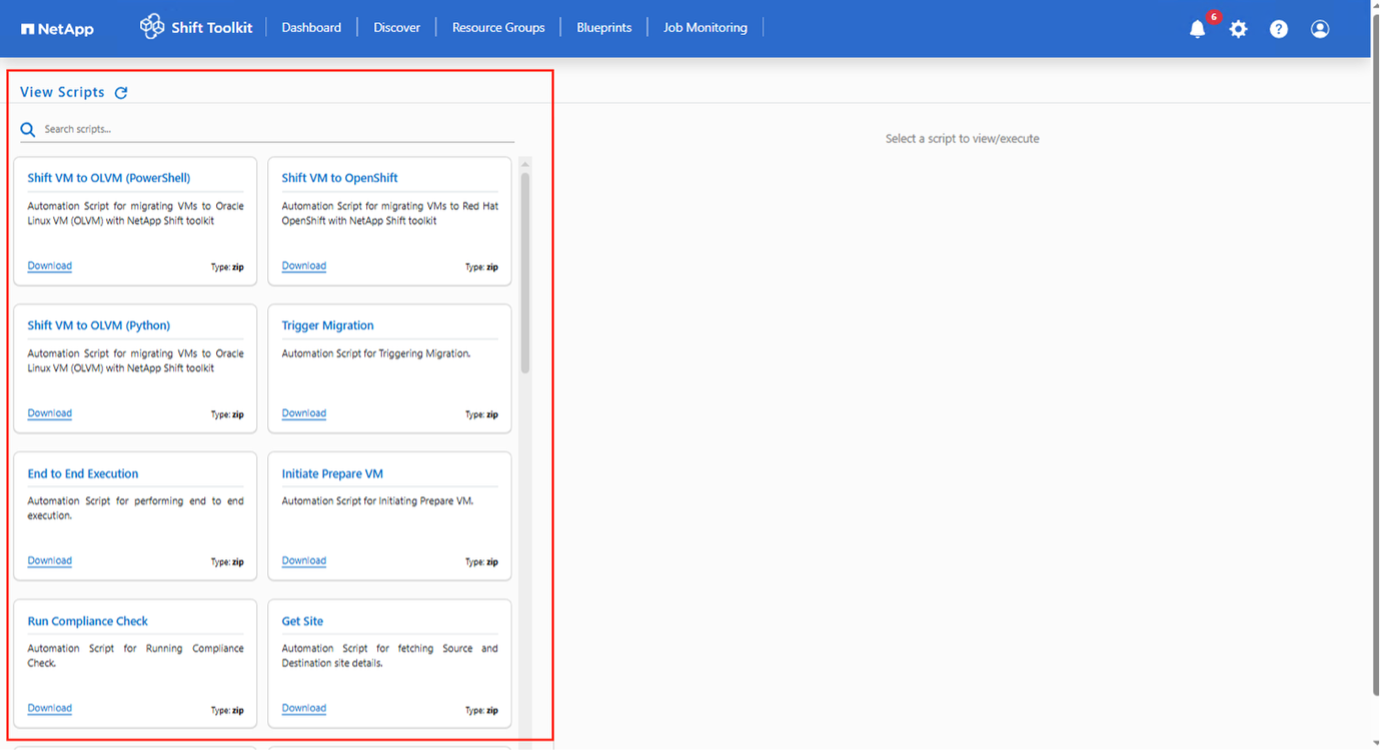Download Shift VM to OLVM (Python) script
Image resolution: width=1384 pixels, height=754 pixels.
(x=50, y=414)
